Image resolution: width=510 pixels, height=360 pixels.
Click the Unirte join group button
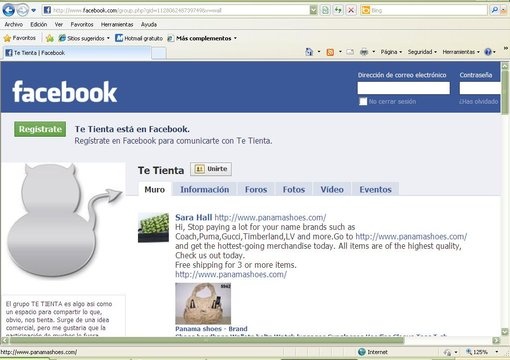click(x=211, y=169)
